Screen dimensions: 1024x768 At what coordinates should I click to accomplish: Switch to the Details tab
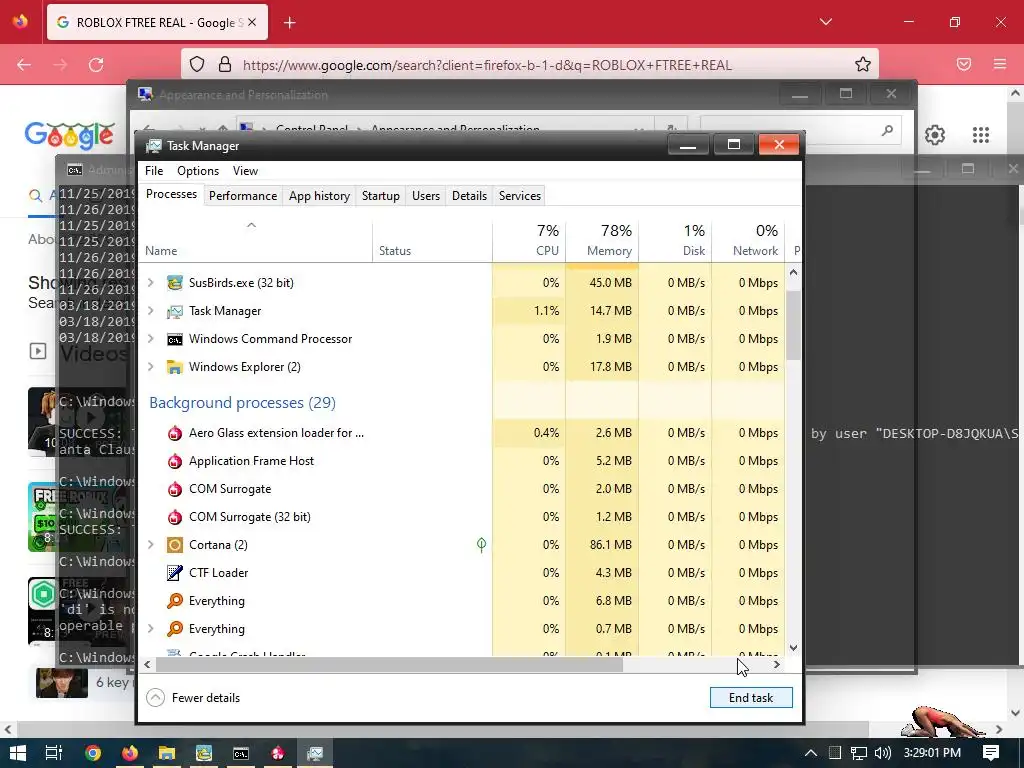click(x=470, y=196)
